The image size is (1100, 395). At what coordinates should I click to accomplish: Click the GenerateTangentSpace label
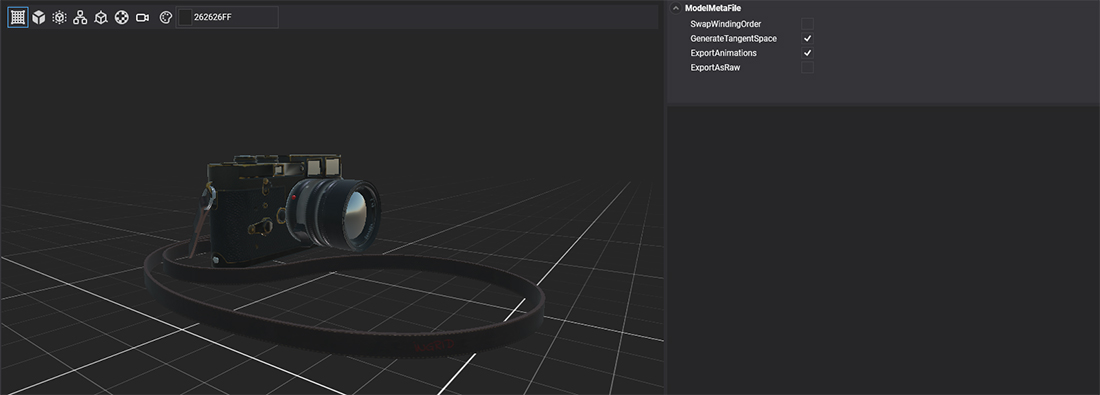pos(733,39)
